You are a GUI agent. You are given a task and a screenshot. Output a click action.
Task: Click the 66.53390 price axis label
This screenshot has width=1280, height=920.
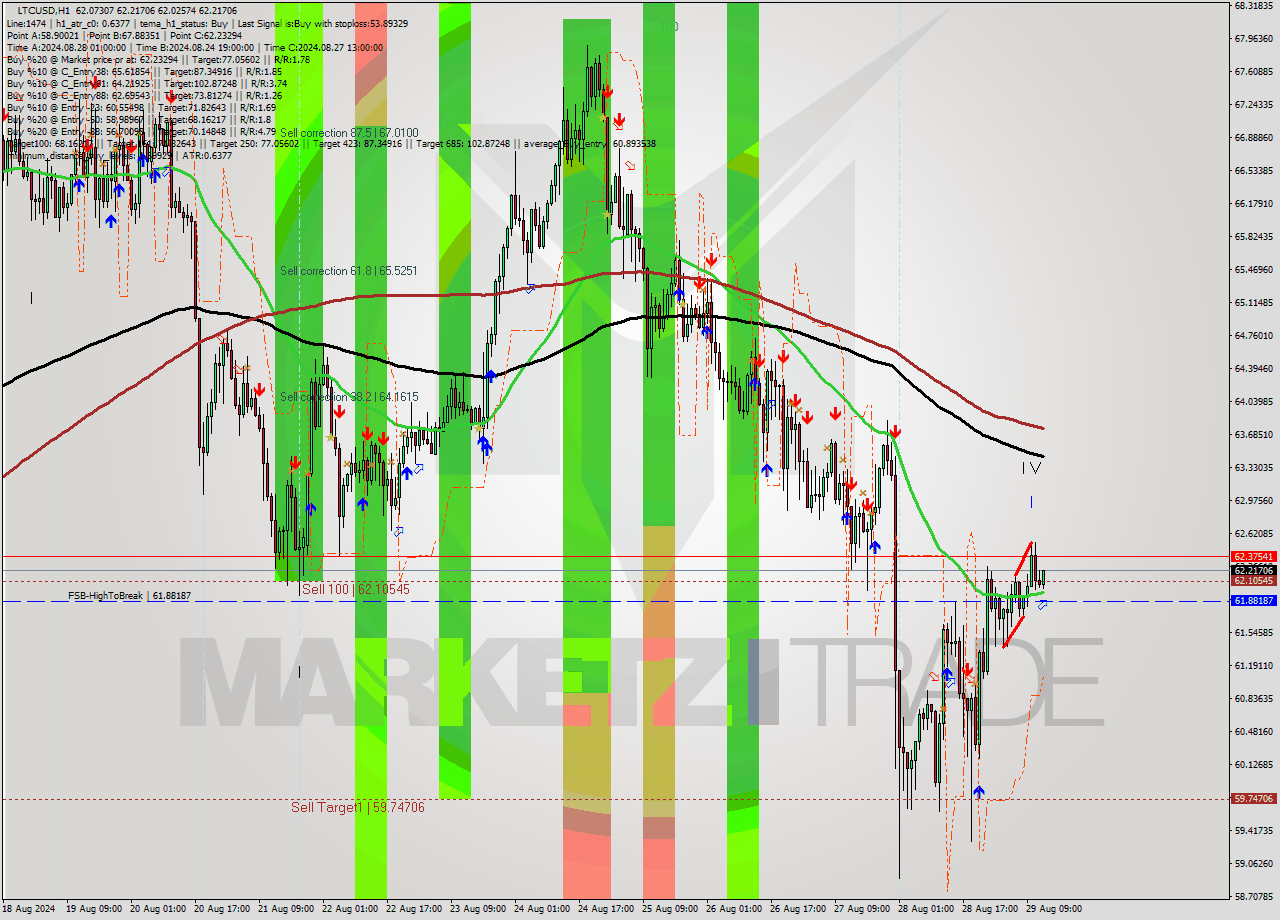[1253, 171]
